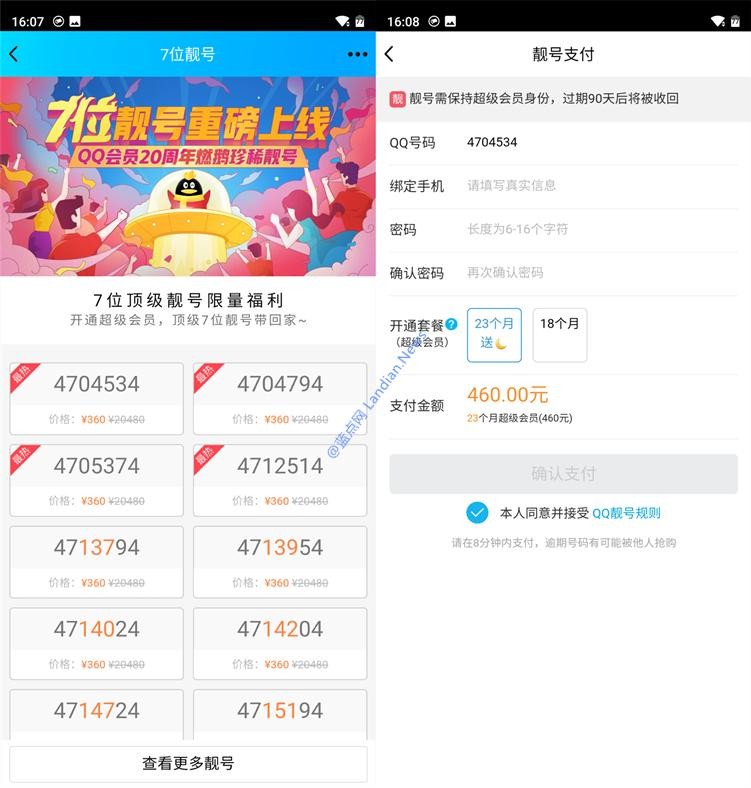Viewport: 751px width, 788px height.
Task: Select the 18个月 package option
Action: click(x=559, y=335)
